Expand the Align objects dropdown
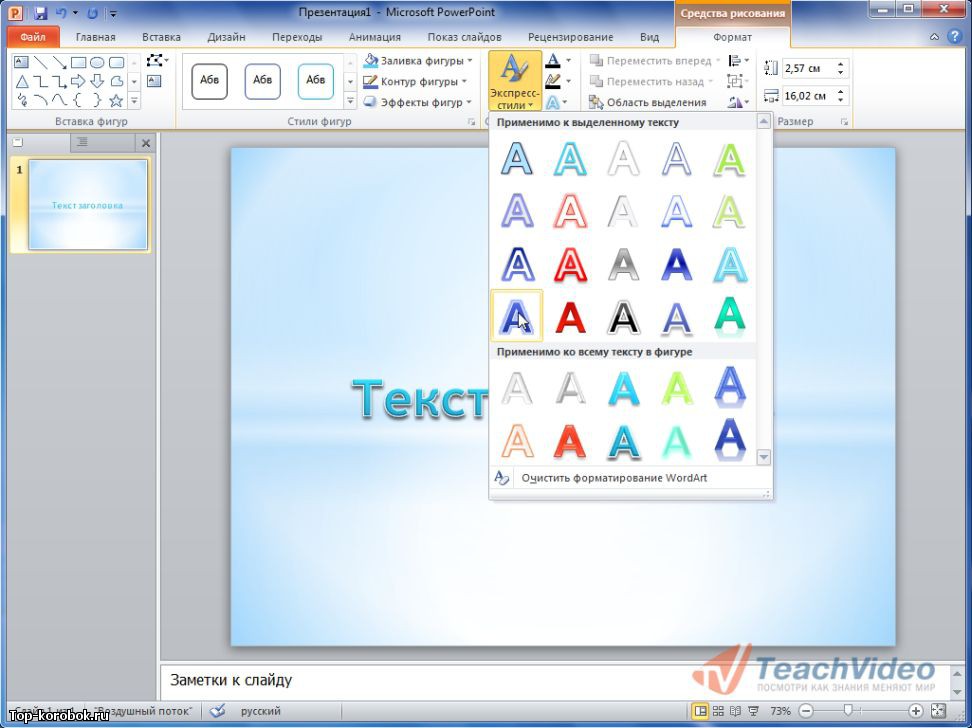The width and height of the screenshot is (972, 728). (x=739, y=61)
